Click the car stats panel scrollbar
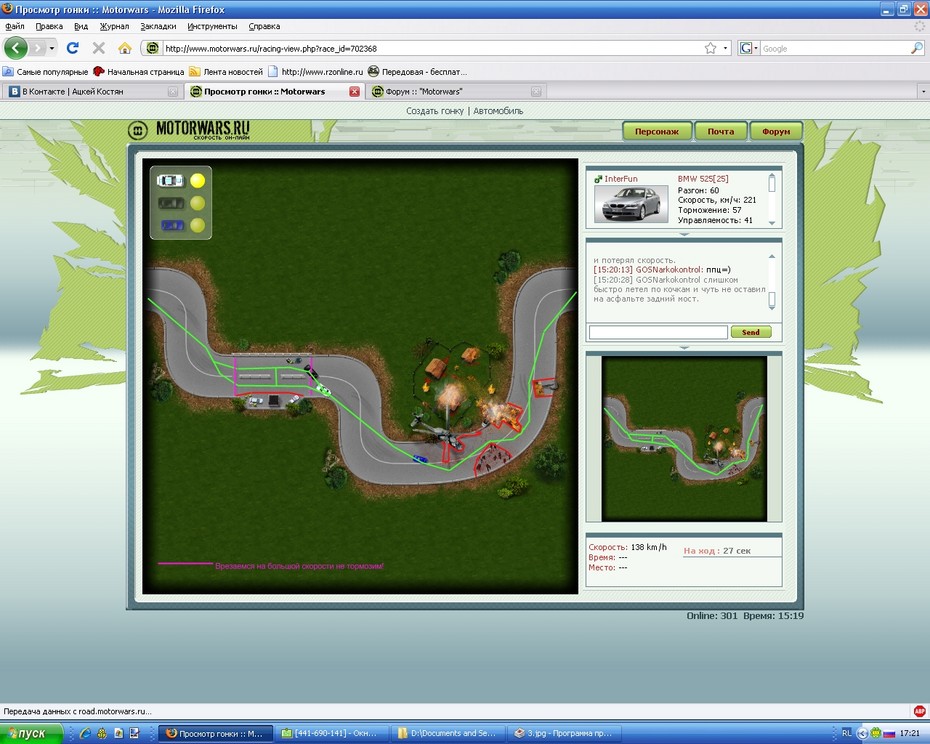This screenshot has width=930, height=744. pyautogui.click(x=772, y=199)
